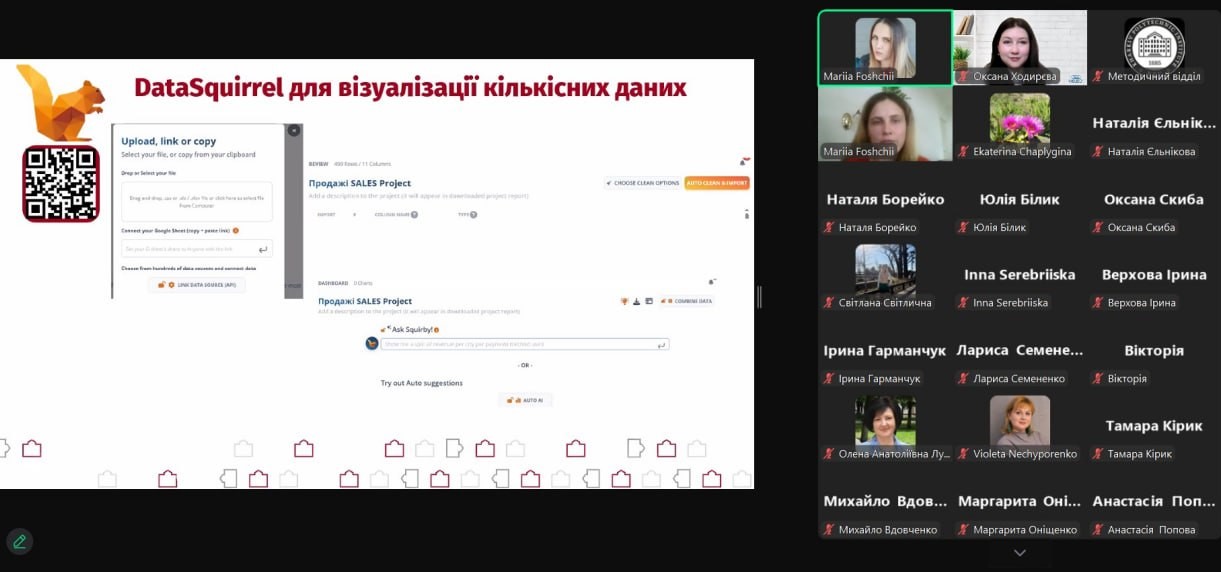
Task: Click the large Вікторія name tile
Action: [1154, 350]
